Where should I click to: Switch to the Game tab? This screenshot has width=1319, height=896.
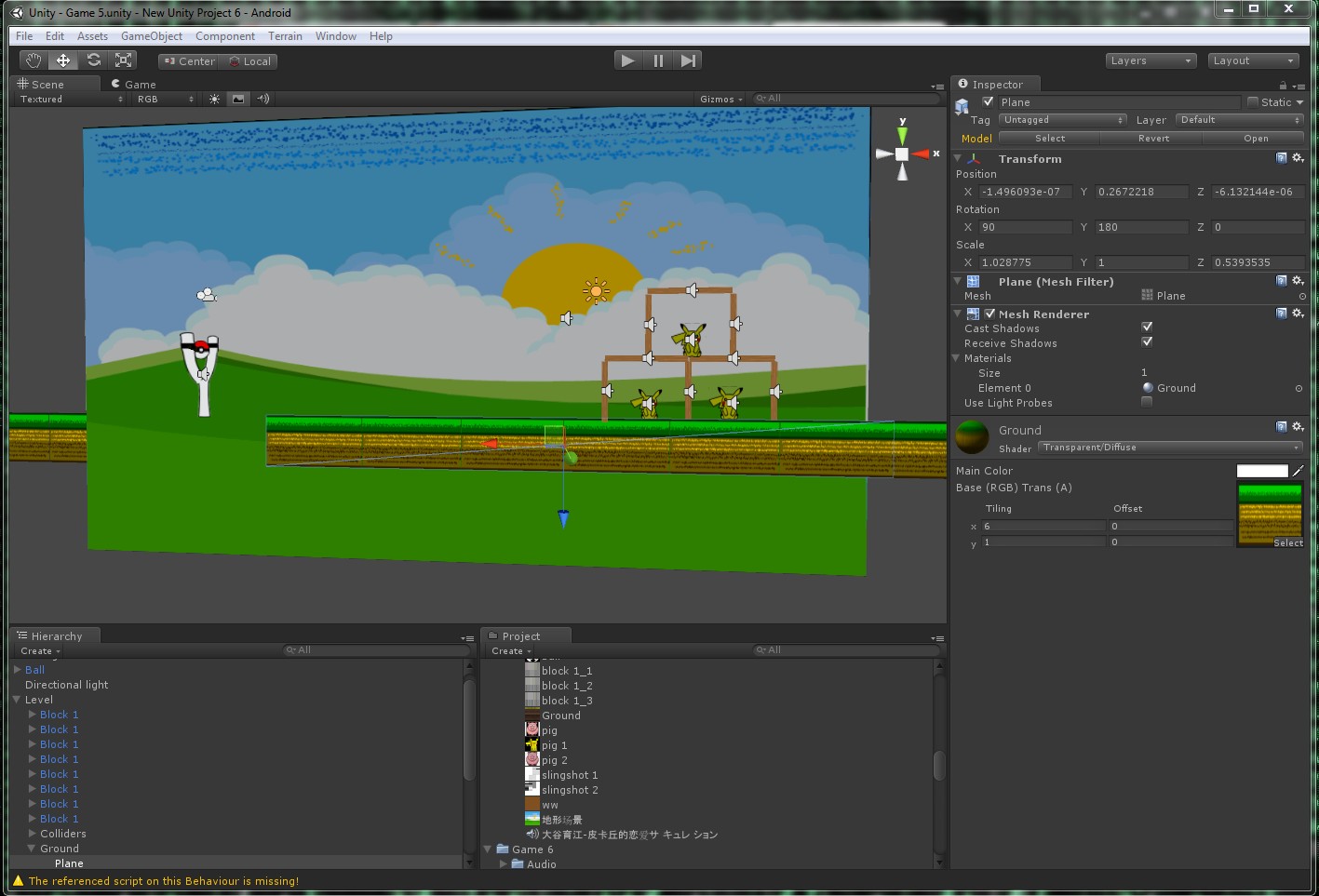[134, 84]
